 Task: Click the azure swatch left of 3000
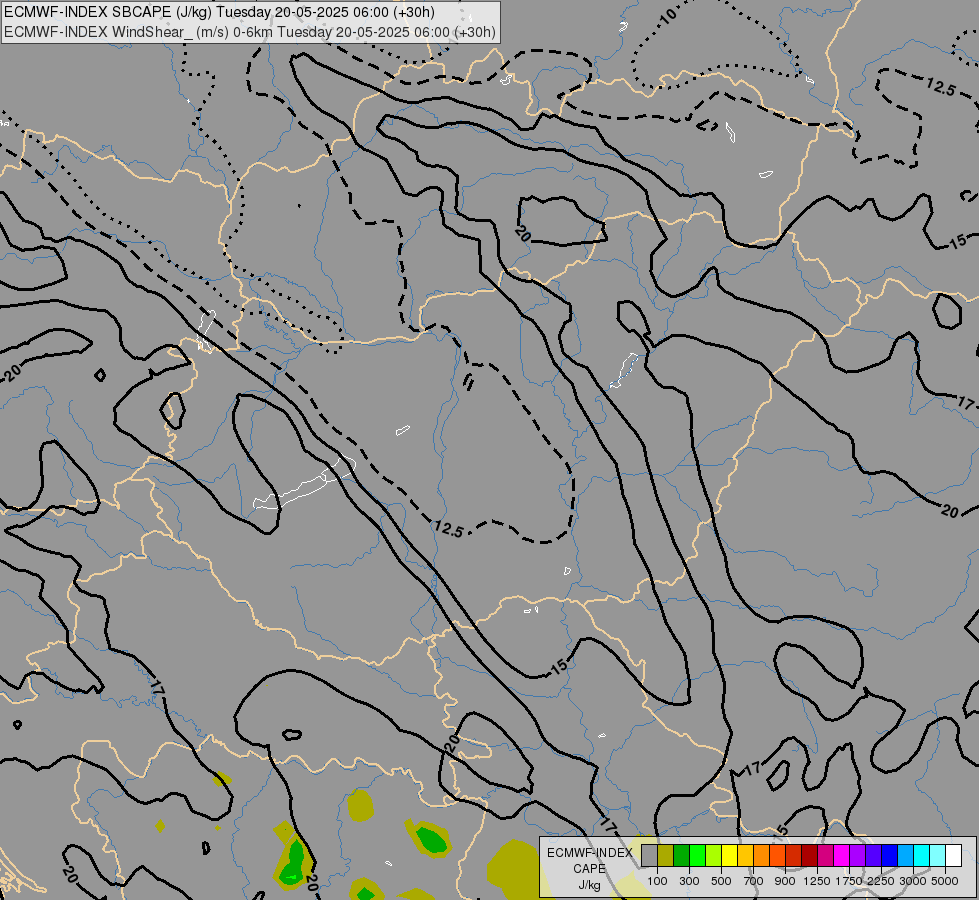click(x=905, y=855)
